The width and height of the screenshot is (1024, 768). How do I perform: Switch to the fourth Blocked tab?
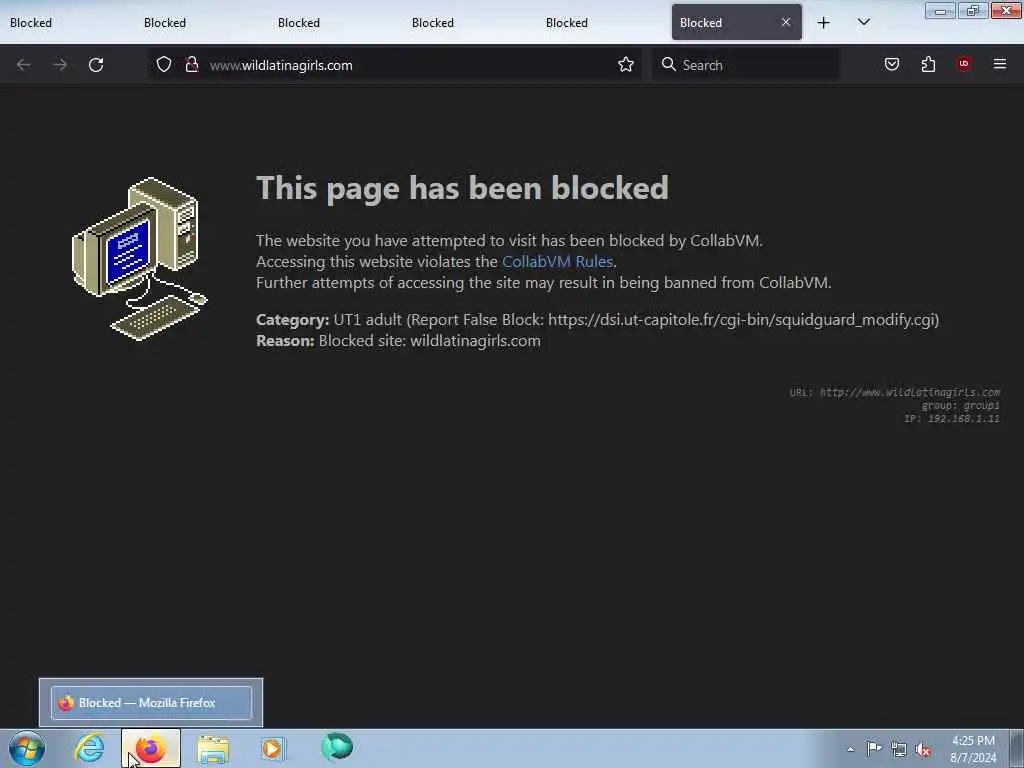[x=467, y=23]
